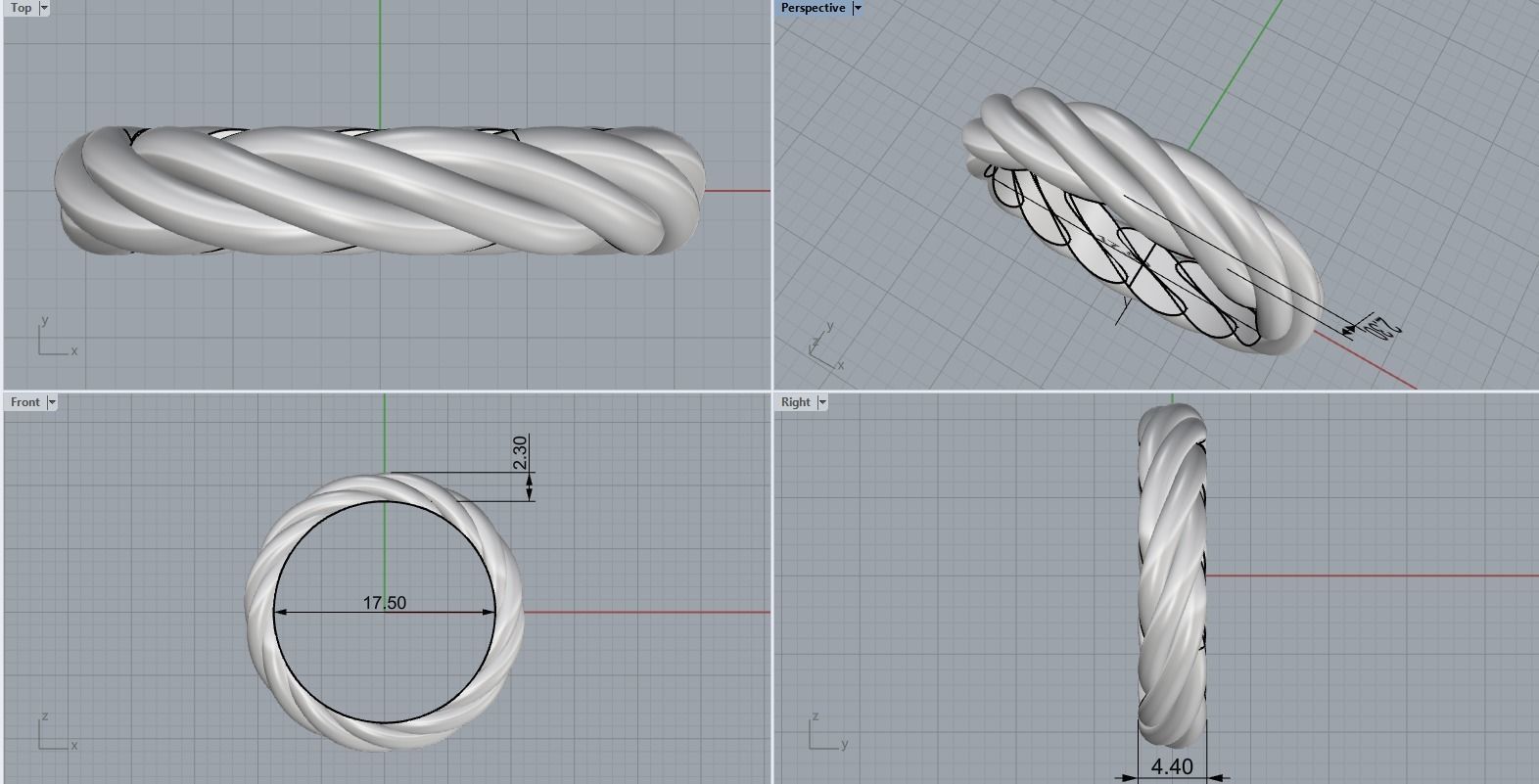This screenshot has width=1539, height=784.
Task: Open the Top viewport dropdown arrow
Action: click(x=44, y=8)
